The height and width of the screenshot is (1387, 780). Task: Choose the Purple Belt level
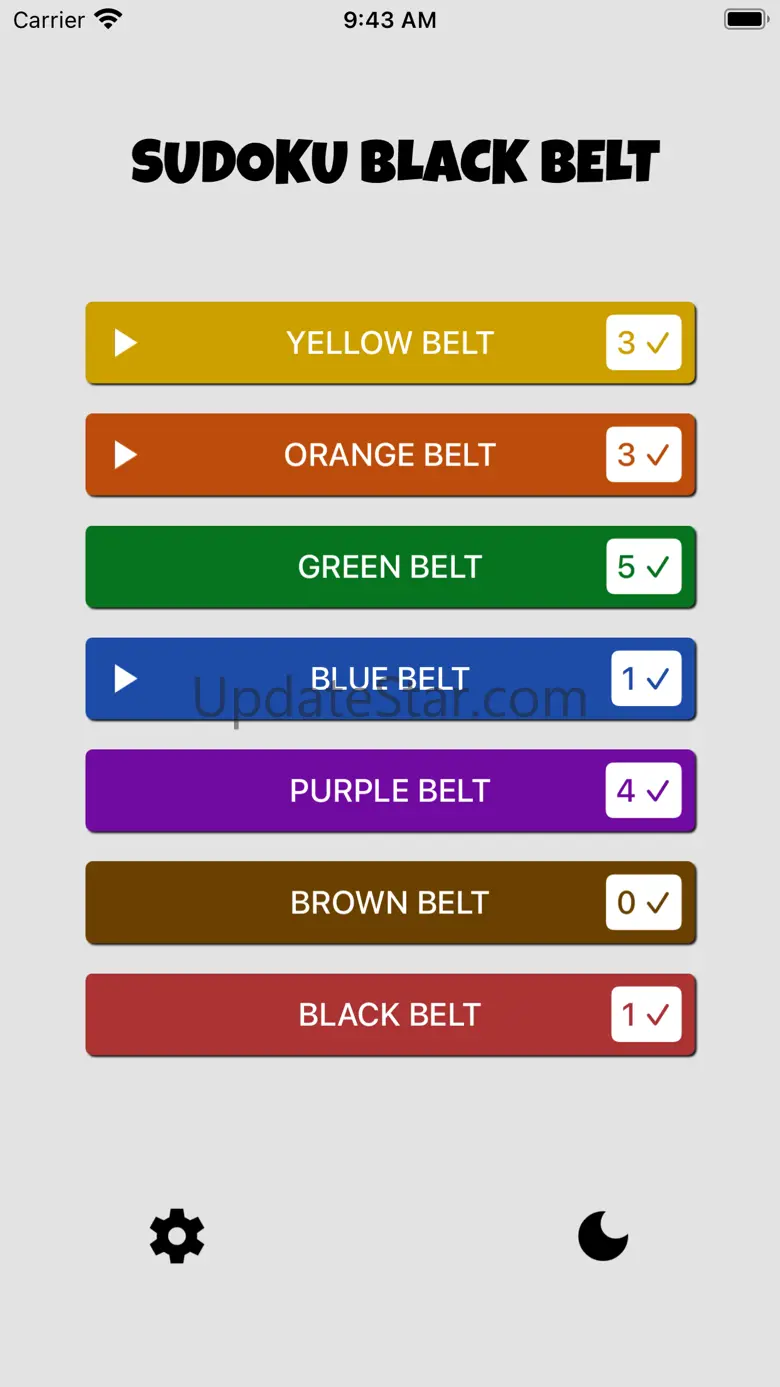tap(390, 791)
